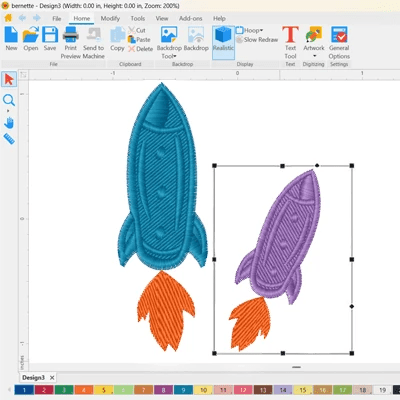The image size is (400, 400).
Task: Toggle Realistic display mode
Action: click(x=223, y=42)
